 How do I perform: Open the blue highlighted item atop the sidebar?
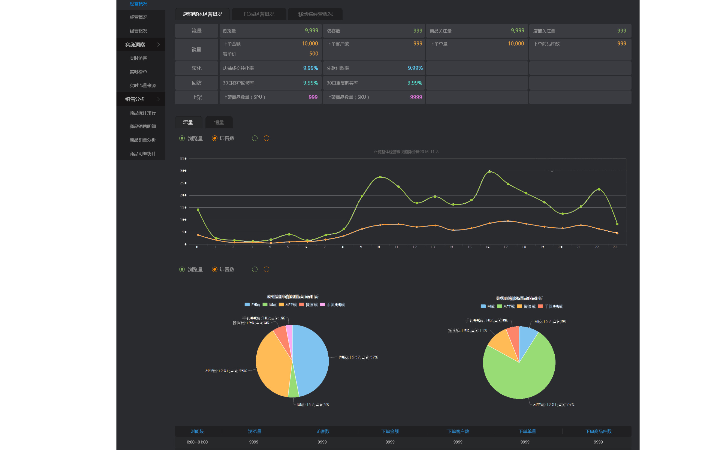(138, 4)
